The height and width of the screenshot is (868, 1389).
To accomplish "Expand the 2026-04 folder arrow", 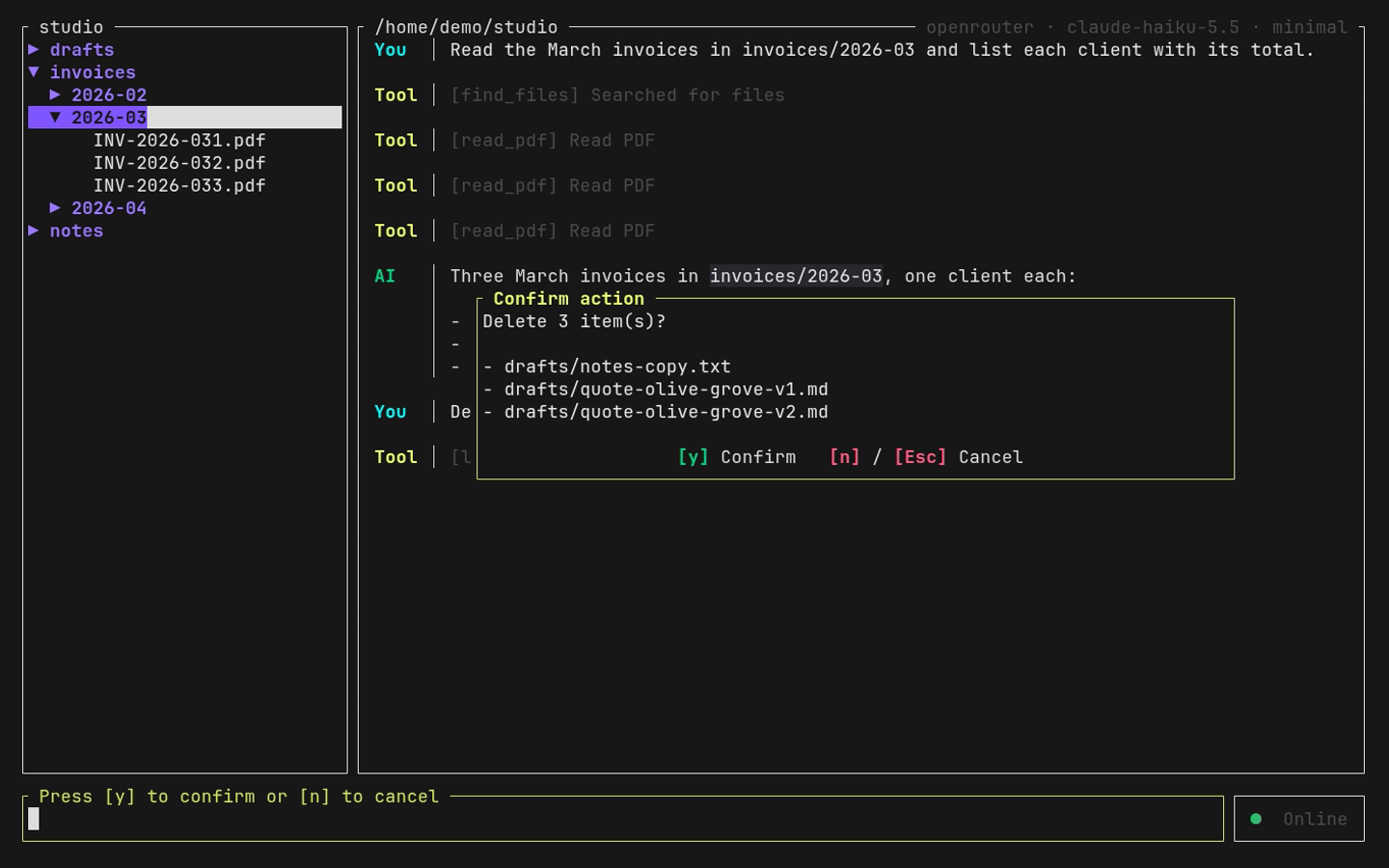I will click(55, 207).
